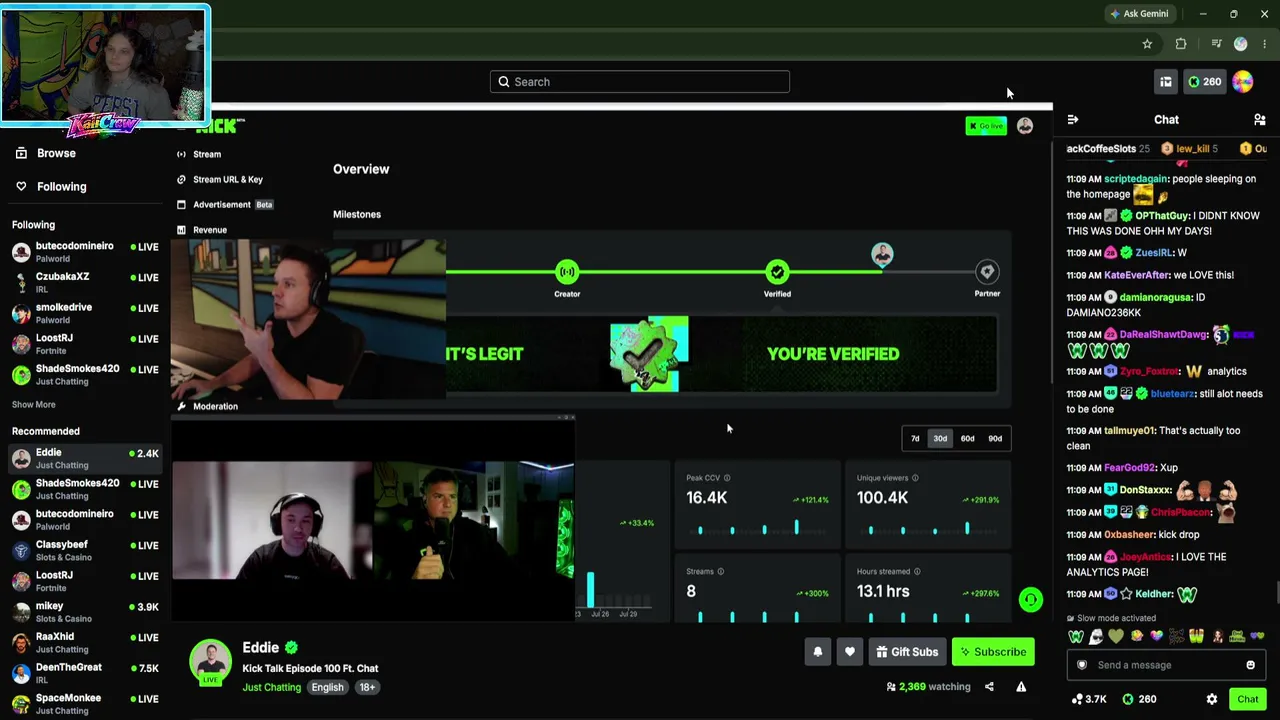Click the Verified milestone marker

(777, 272)
